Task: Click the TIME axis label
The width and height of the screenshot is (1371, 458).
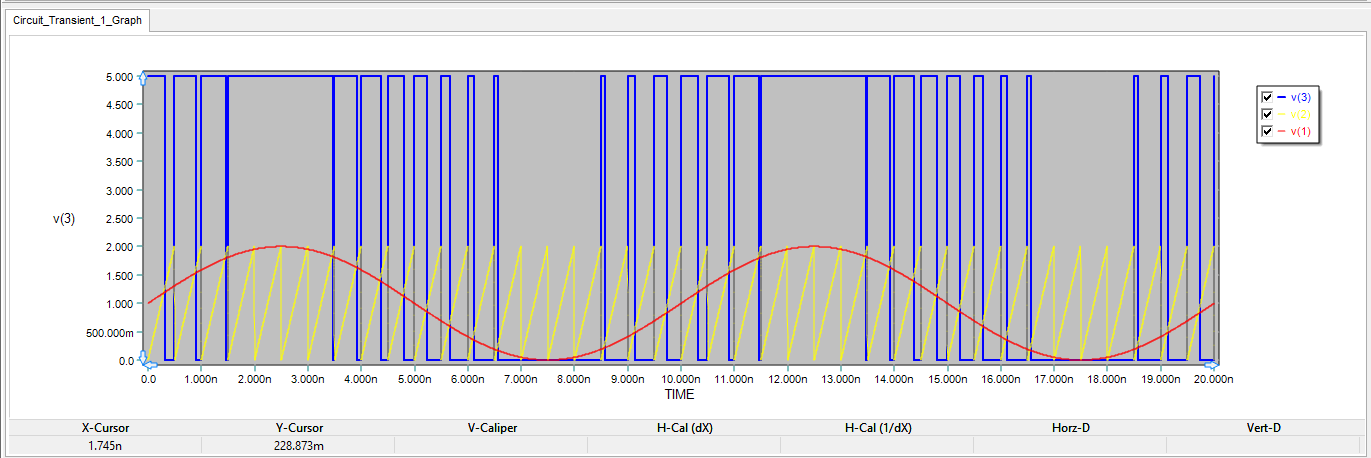Action: (x=680, y=395)
